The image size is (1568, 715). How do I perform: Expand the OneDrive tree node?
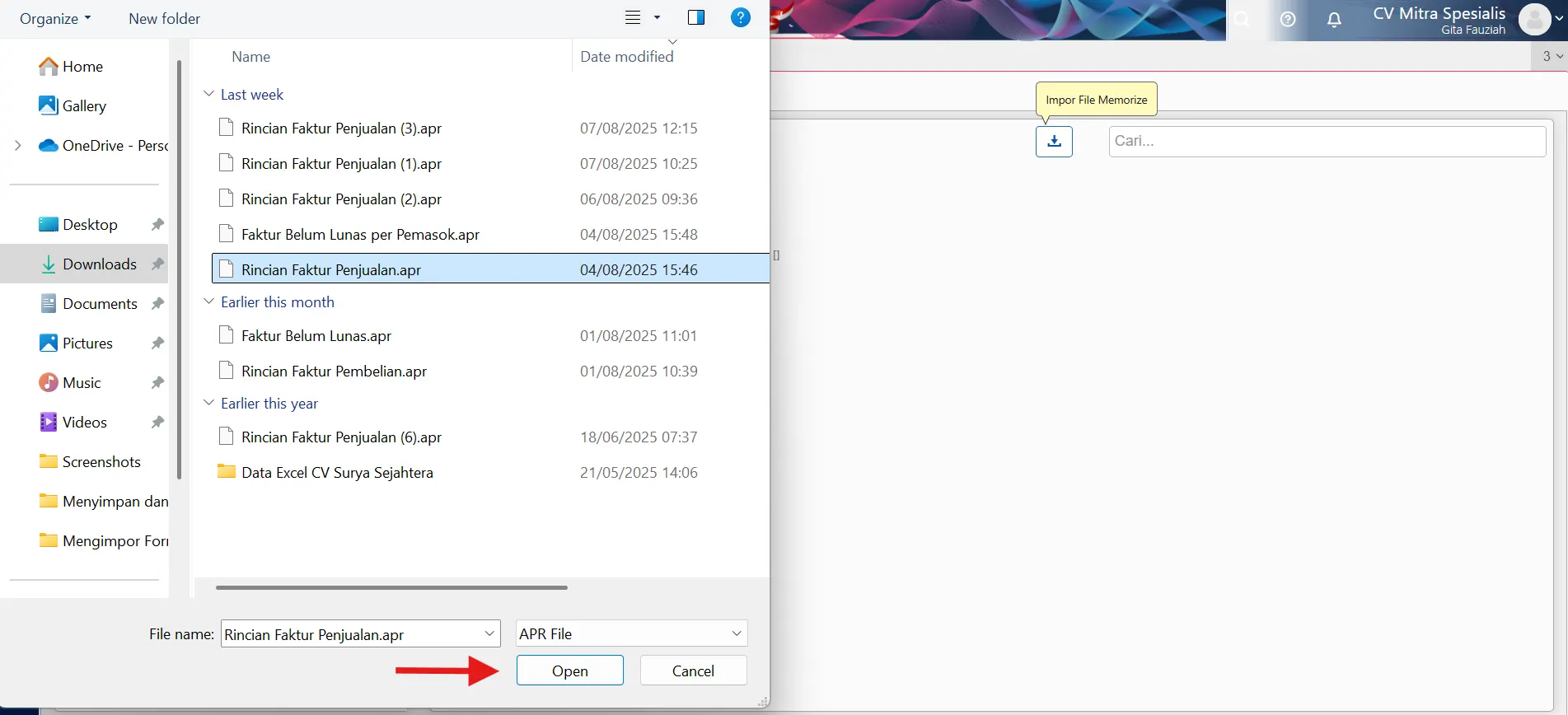pyautogui.click(x=18, y=146)
